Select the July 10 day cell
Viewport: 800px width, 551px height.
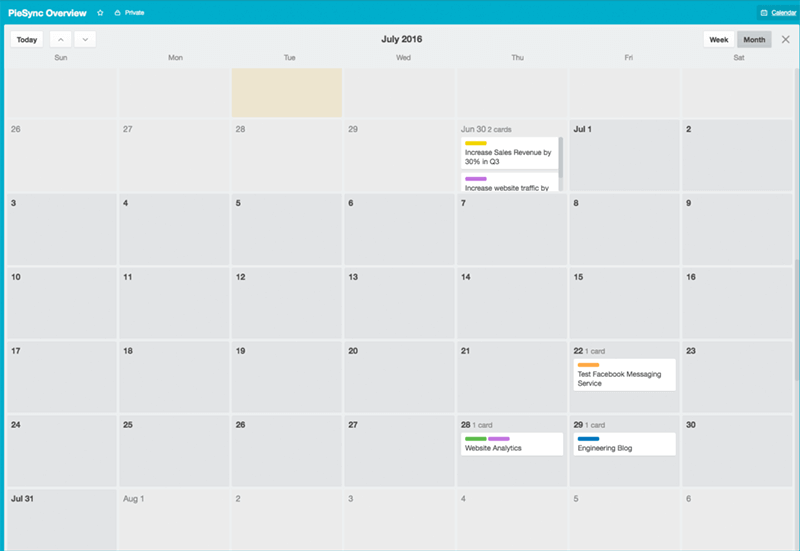click(x=61, y=304)
